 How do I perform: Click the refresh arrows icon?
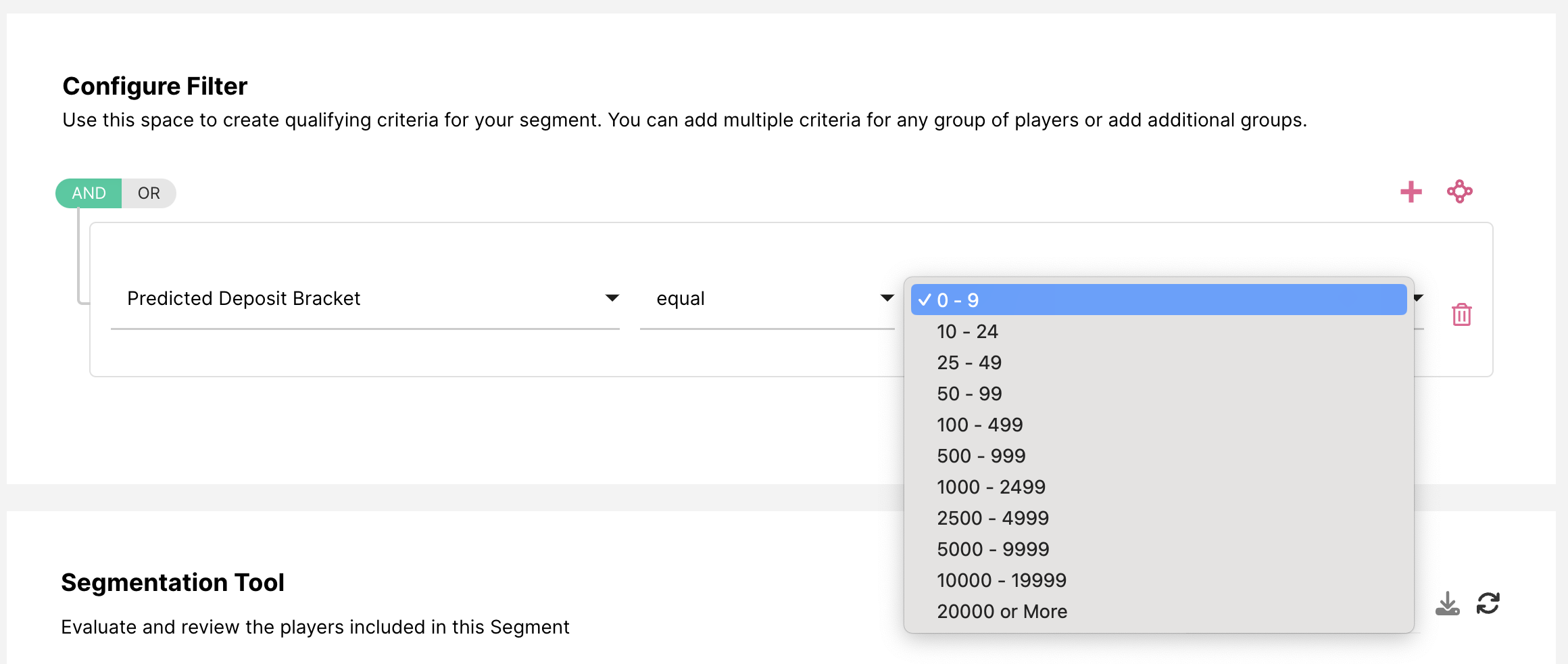click(1488, 603)
